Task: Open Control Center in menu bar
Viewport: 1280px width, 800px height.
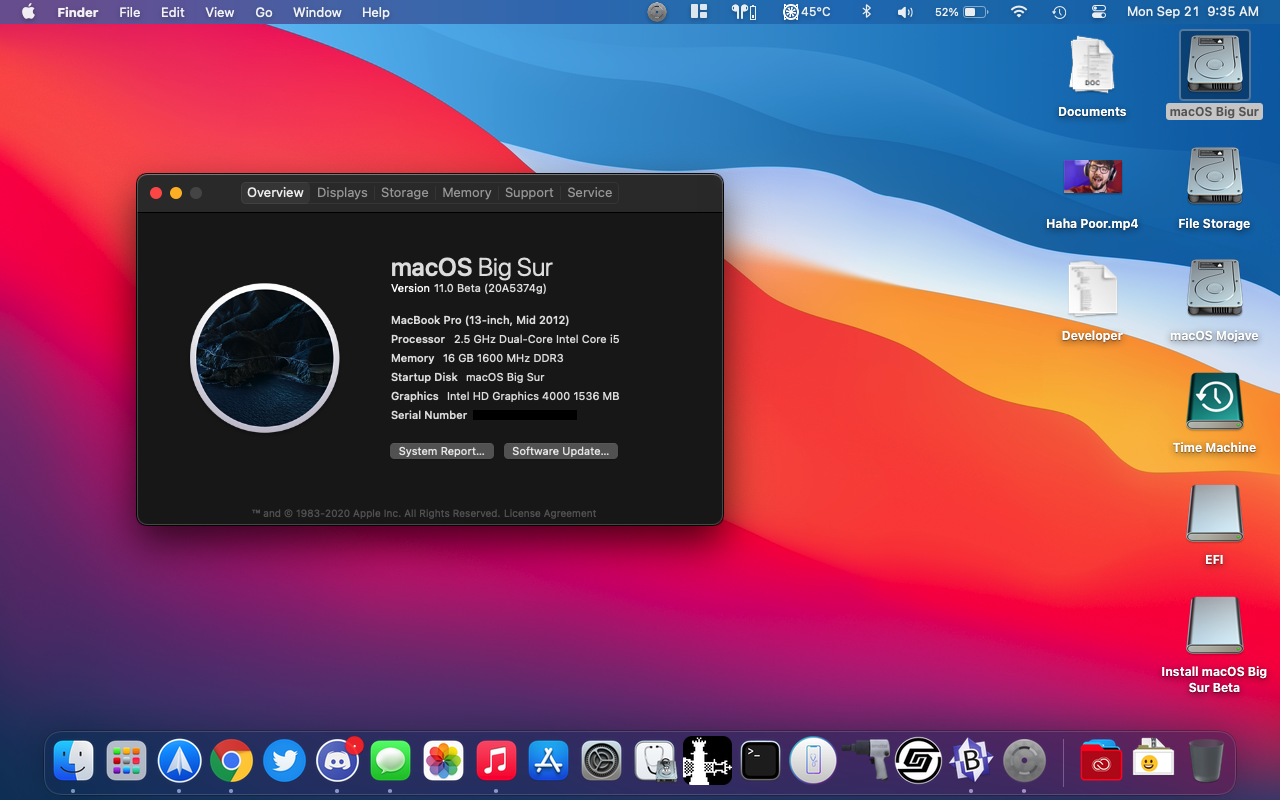Action: tap(1099, 12)
